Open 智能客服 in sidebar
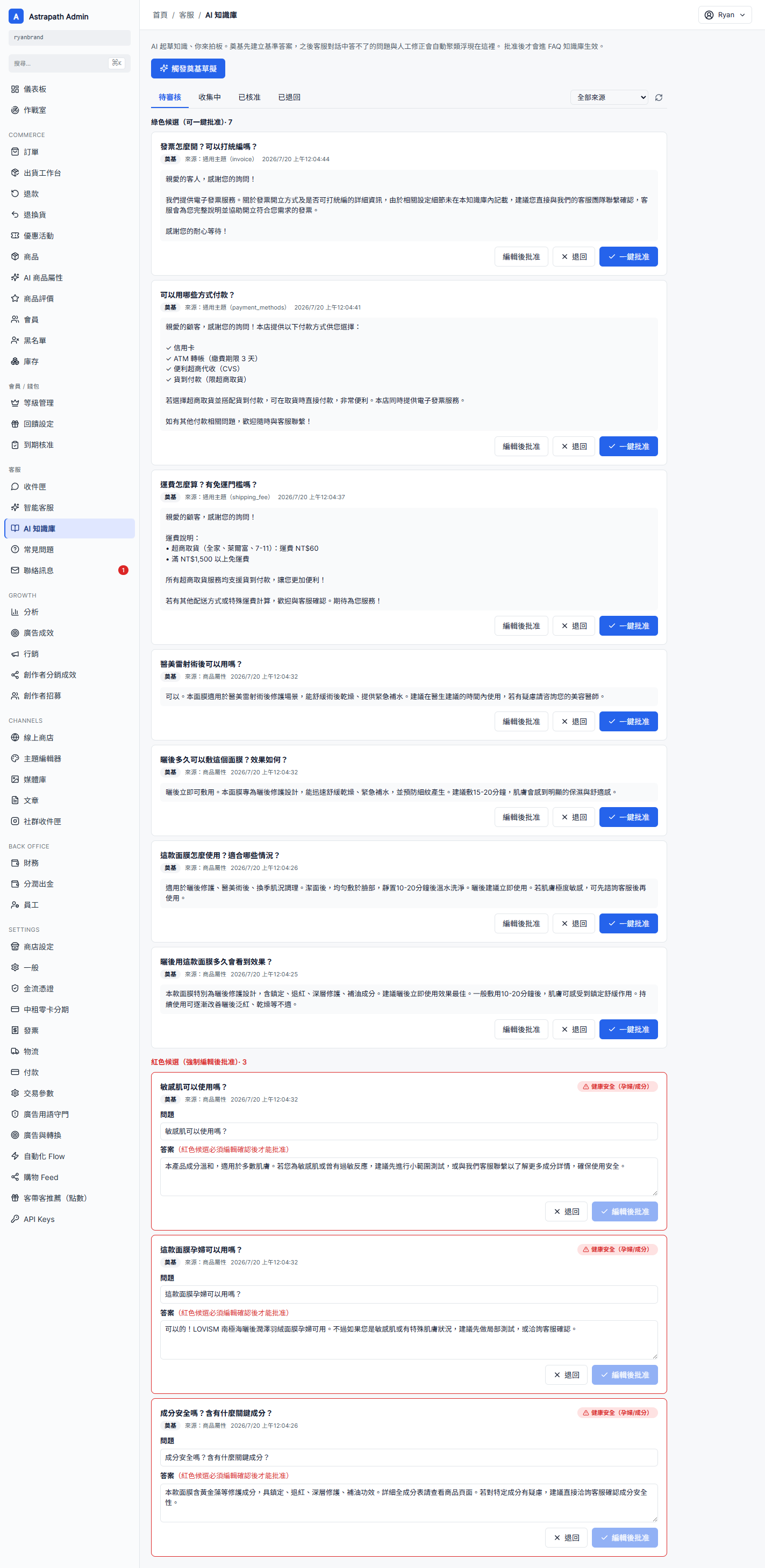 click(x=69, y=508)
